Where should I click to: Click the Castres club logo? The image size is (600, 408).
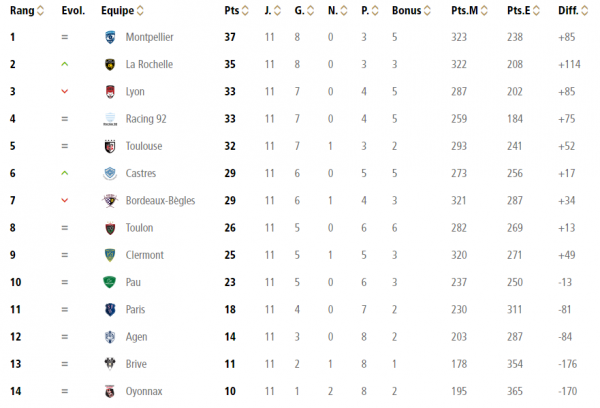click(x=110, y=173)
